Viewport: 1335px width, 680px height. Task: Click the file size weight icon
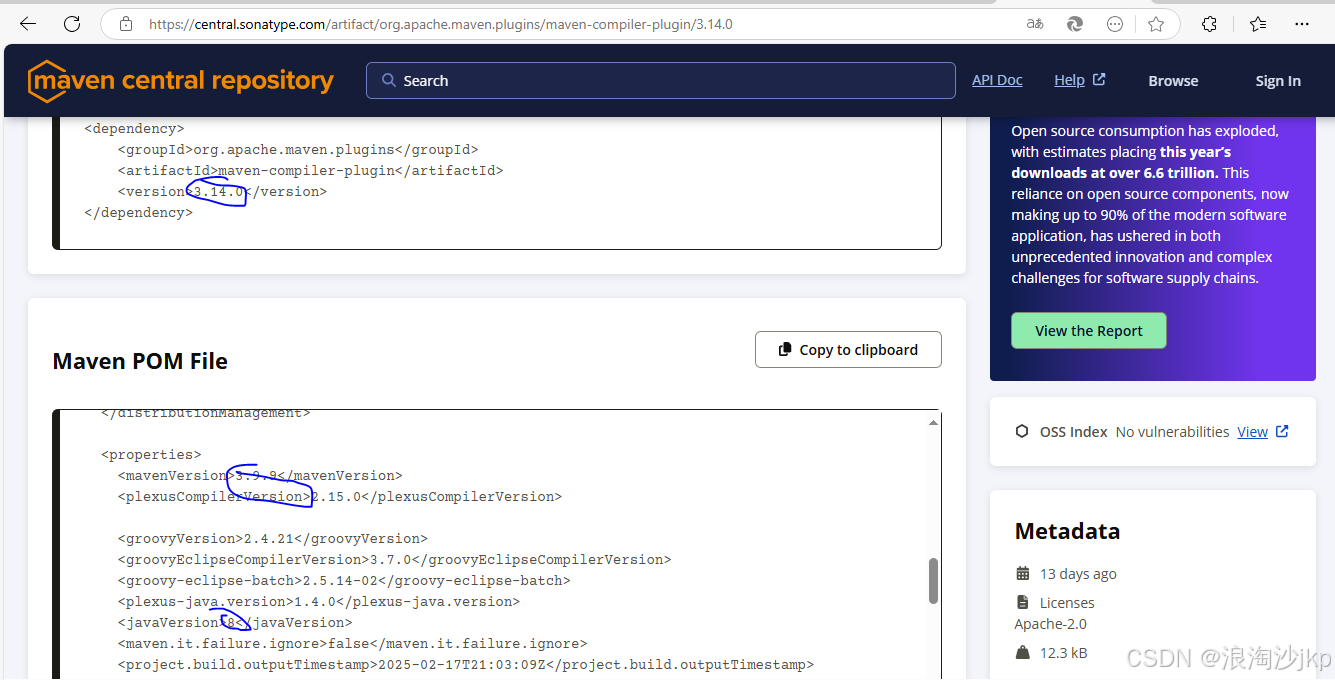1022,653
